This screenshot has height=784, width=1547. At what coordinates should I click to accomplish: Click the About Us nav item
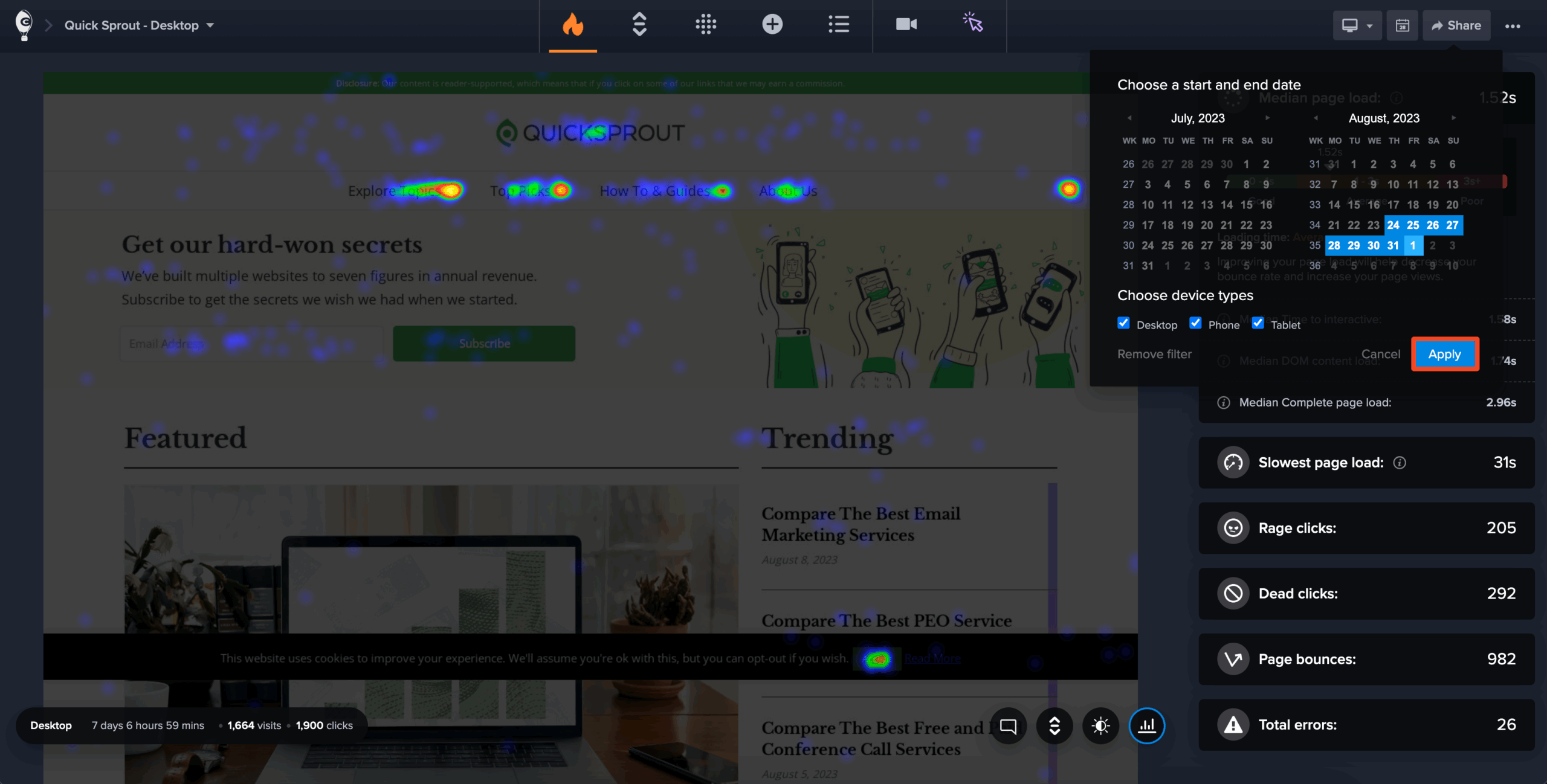point(788,191)
